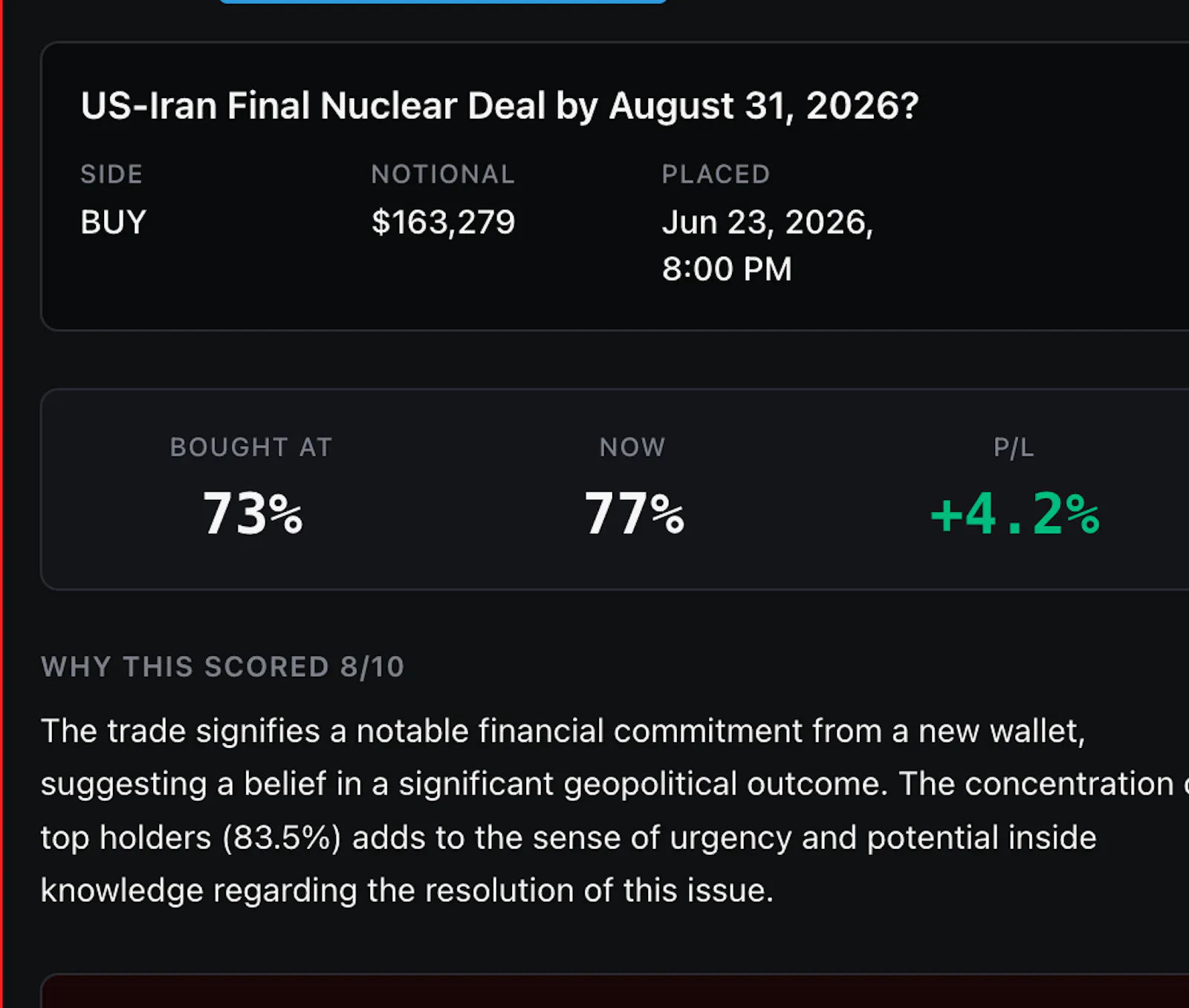Image resolution: width=1189 pixels, height=1008 pixels.
Task: Select the BUY side value
Action: pos(113,222)
